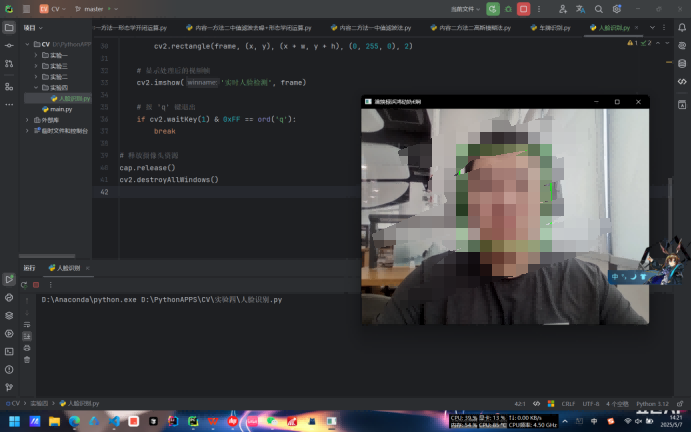Switch to 内容二方法一中值滤波法.py tab
692x432 pixels.
[371, 28]
